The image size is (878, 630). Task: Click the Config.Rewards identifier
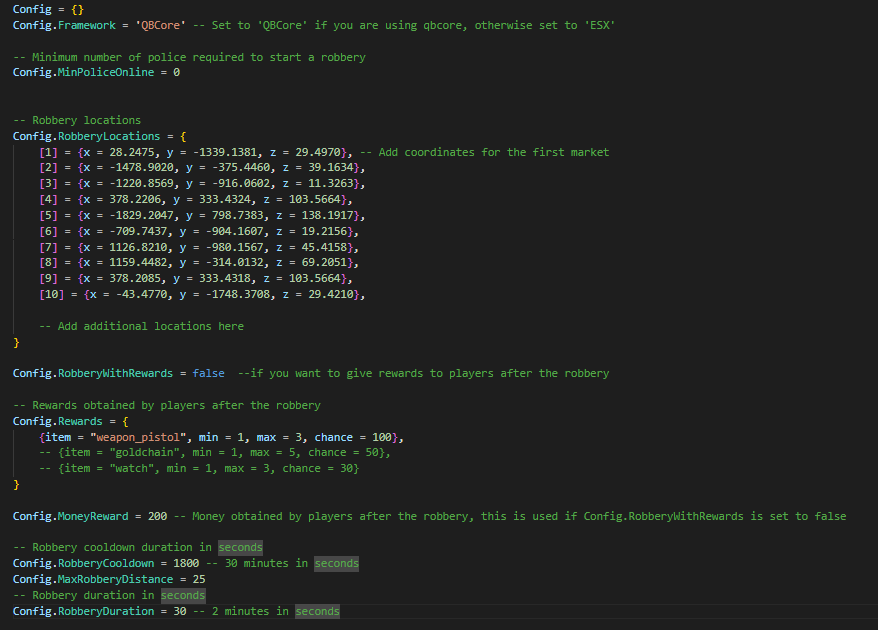[58, 421]
